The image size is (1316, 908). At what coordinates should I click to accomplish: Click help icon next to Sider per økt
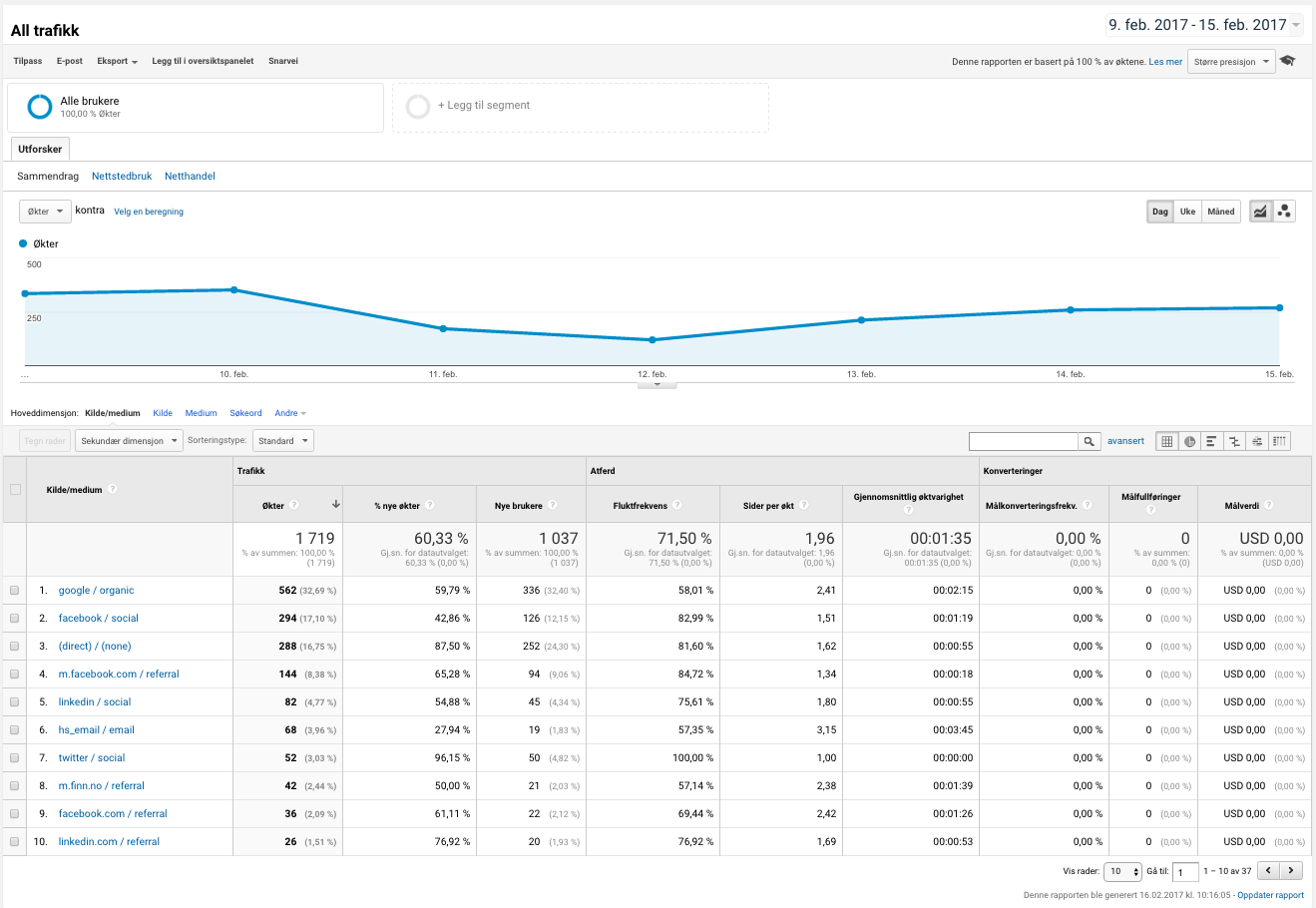pyautogui.click(x=804, y=505)
